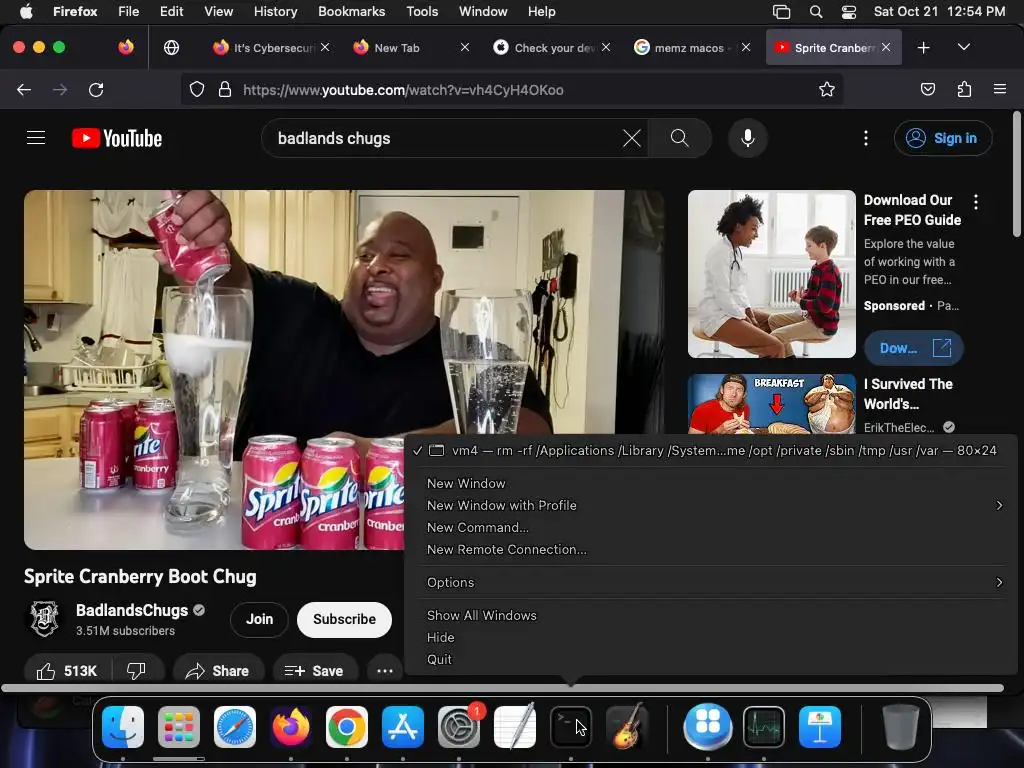Dislike the Sprite Cranberry video

[x=136, y=671]
